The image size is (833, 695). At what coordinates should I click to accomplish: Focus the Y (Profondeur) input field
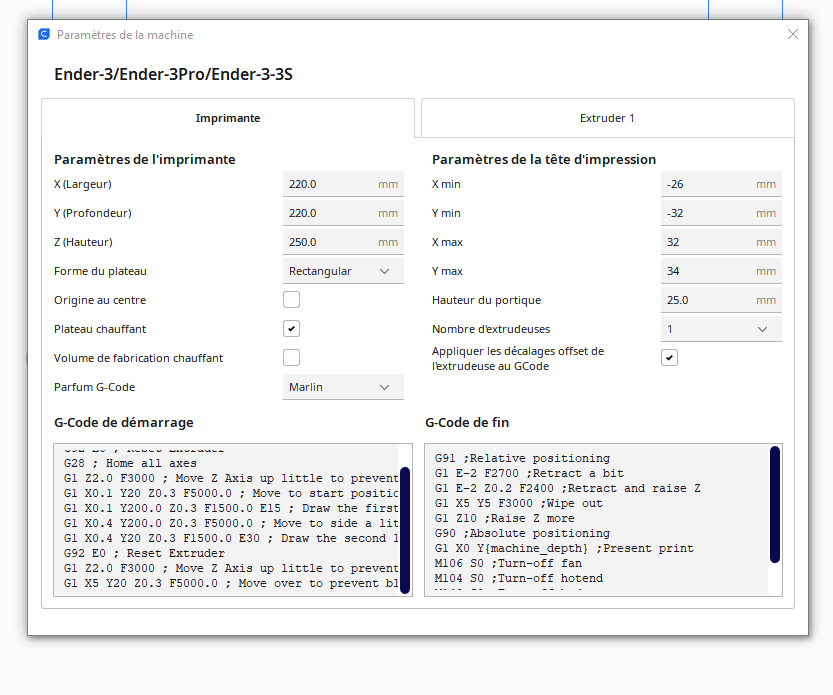(343, 213)
